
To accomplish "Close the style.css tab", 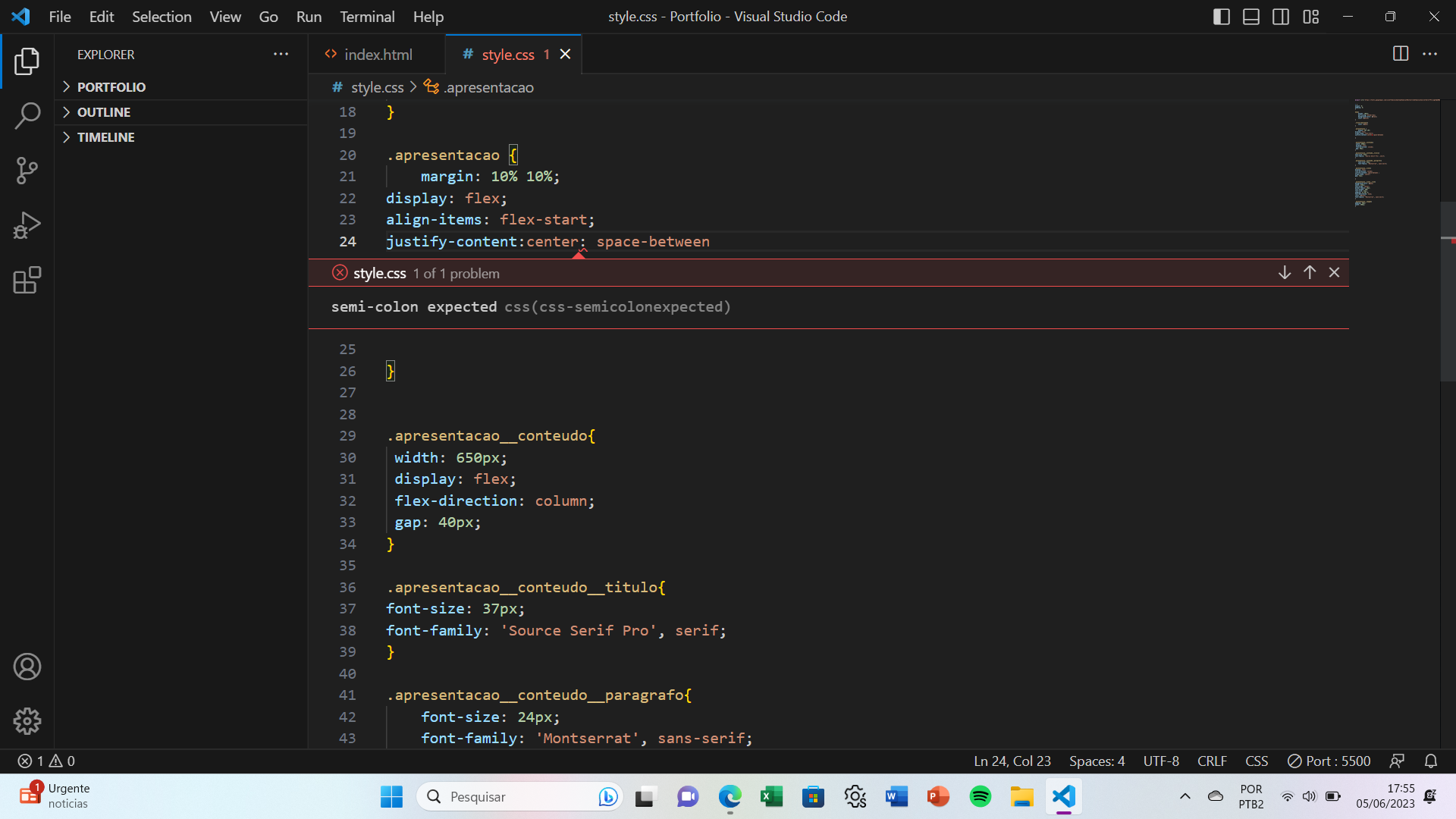I will (565, 54).
